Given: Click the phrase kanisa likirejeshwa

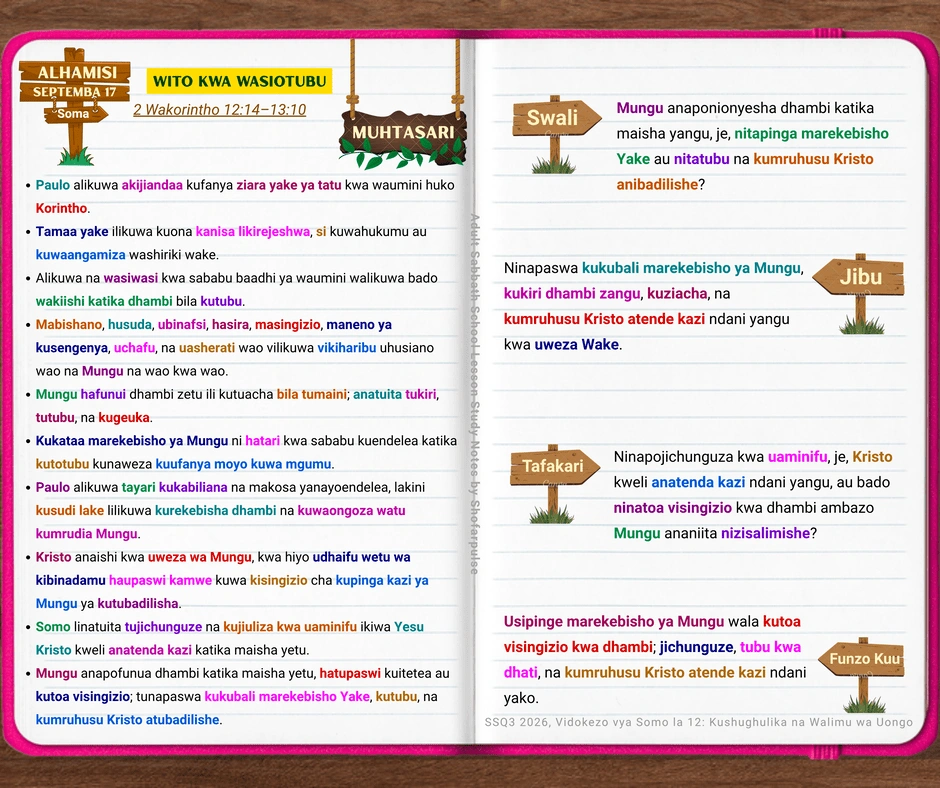Looking at the screenshot, I should click(x=252, y=231).
